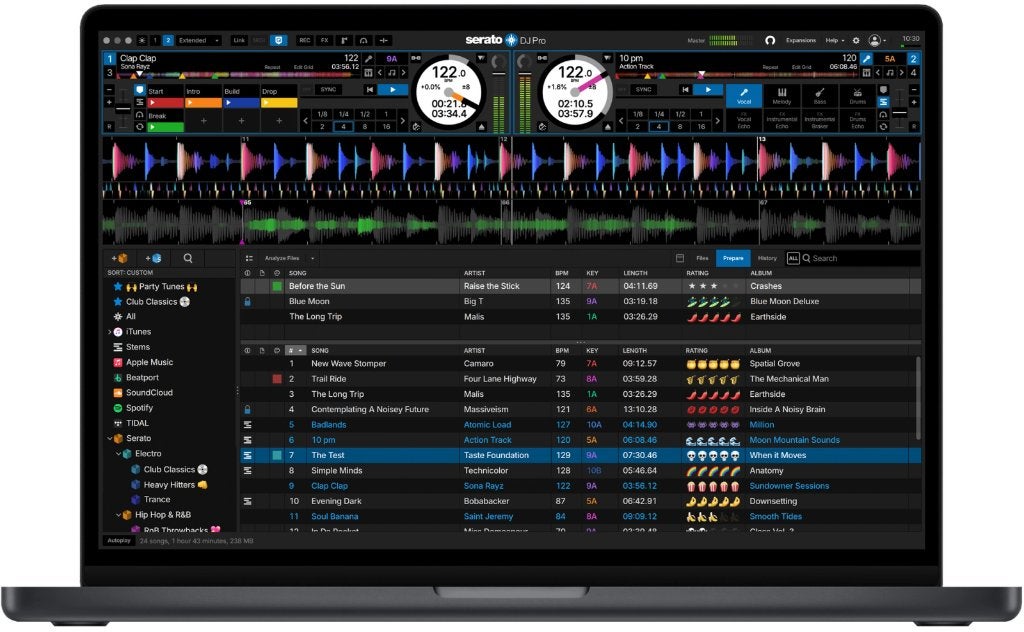Collapse the Serato crate tree
This screenshot has width=1024, height=632.
(x=110, y=439)
